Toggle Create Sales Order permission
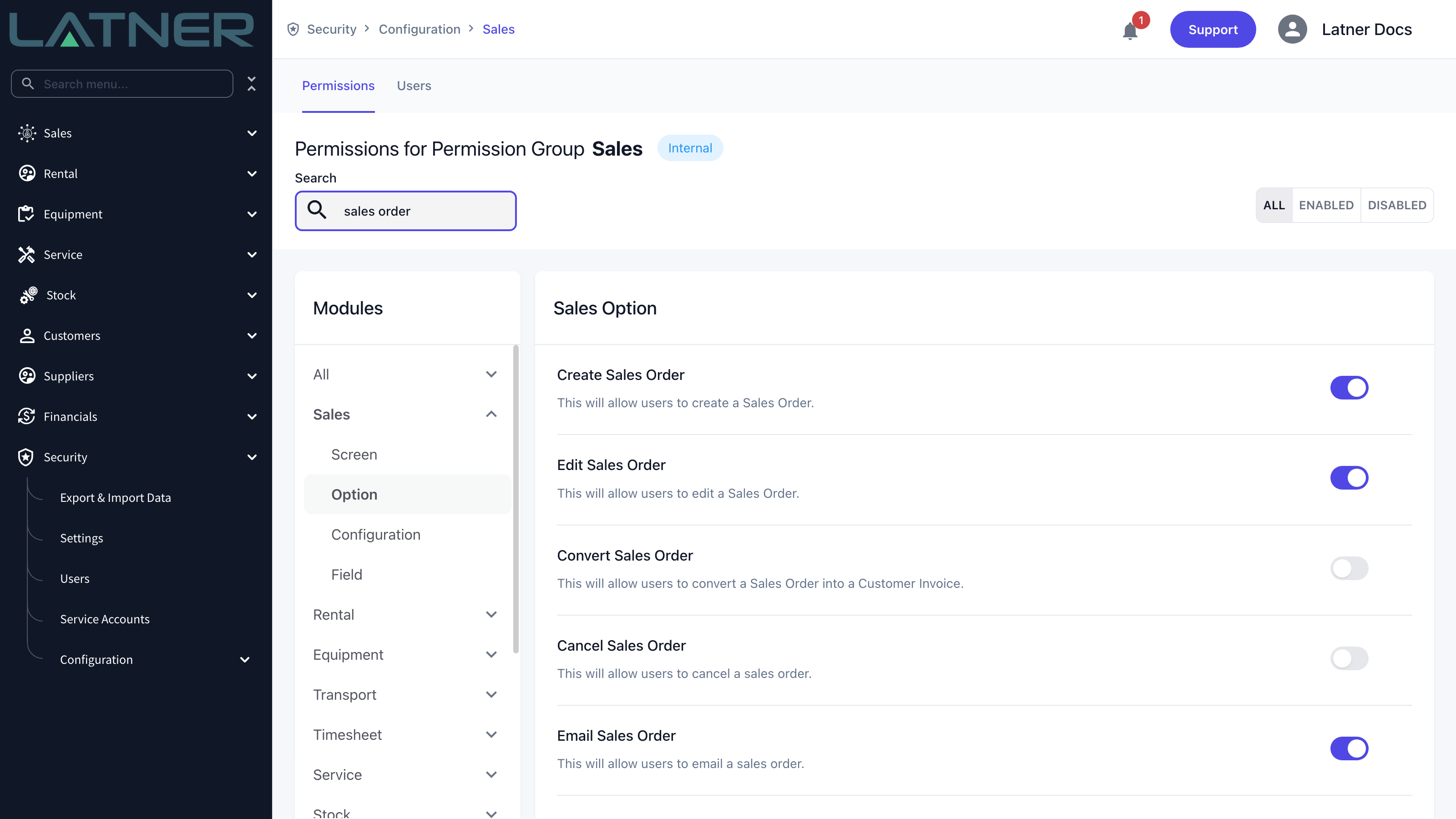The image size is (1456, 819). coord(1349,388)
